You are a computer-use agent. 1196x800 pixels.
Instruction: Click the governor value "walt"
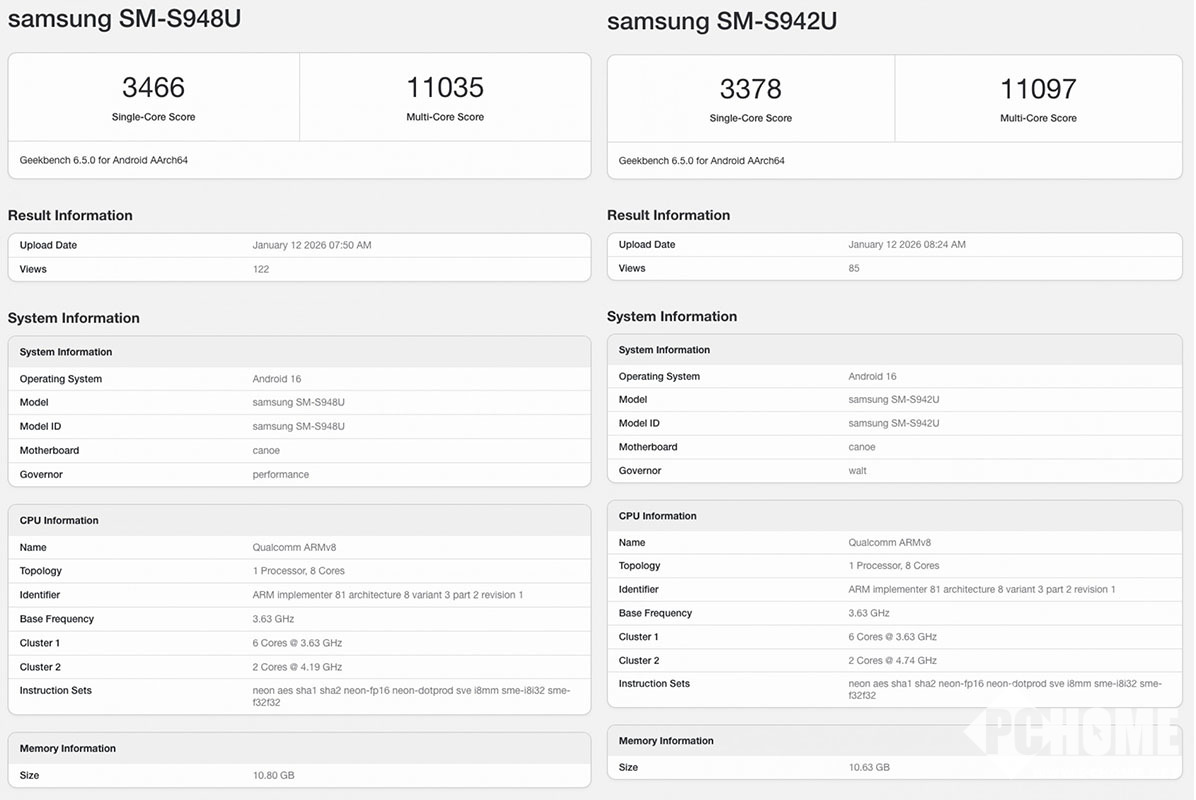(857, 470)
